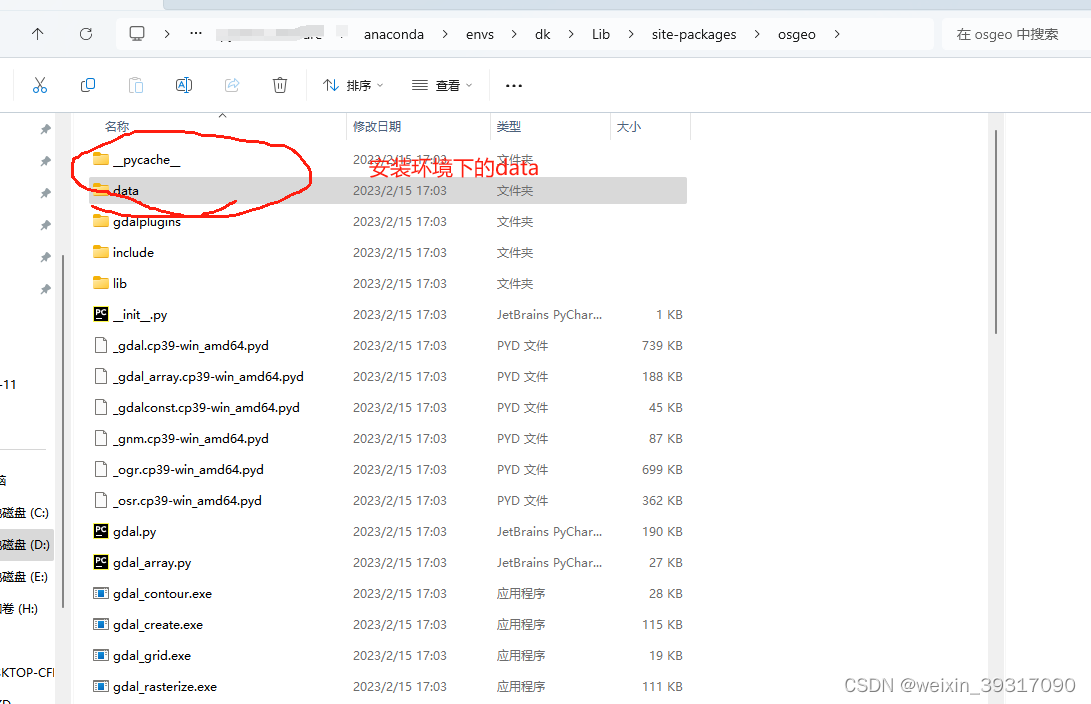The height and width of the screenshot is (704, 1091).
Task: Click the Delete icon in the toolbar
Action: [279, 85]
